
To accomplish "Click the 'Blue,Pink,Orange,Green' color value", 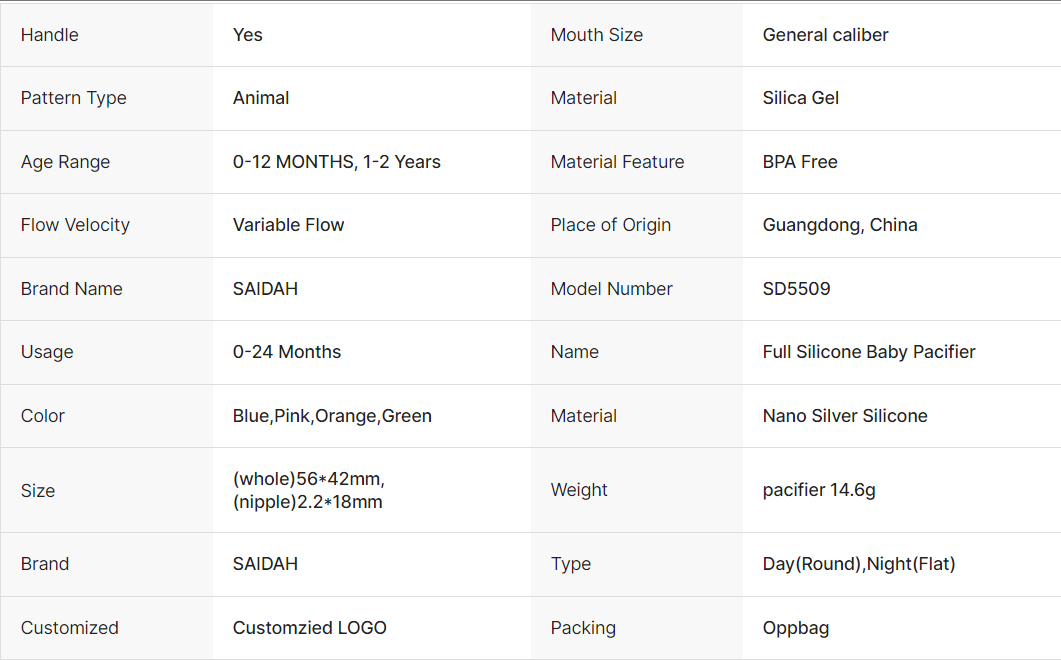I will 332,416.
